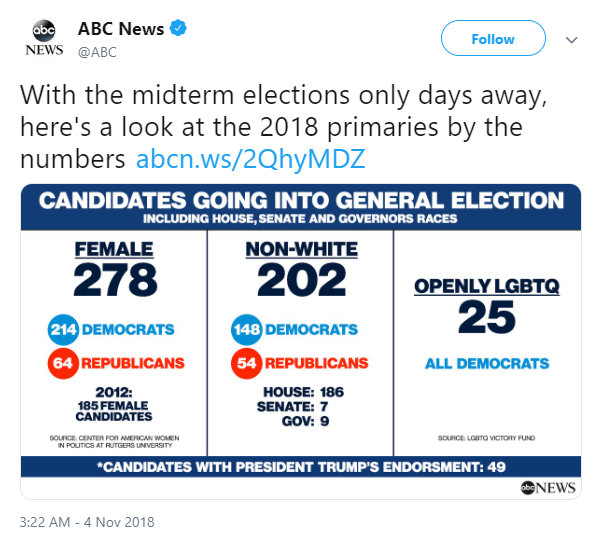
Task: Open the candidates infographic image
Action: pyautogui.click(x=301, y=341)
